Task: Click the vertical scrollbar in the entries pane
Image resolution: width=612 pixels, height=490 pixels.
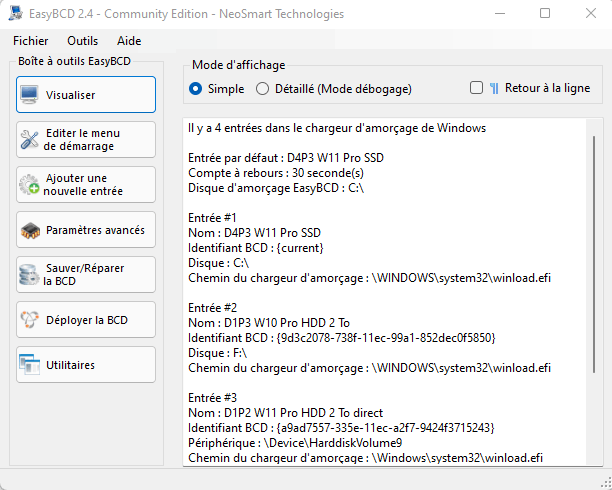Action: (594, 254)
